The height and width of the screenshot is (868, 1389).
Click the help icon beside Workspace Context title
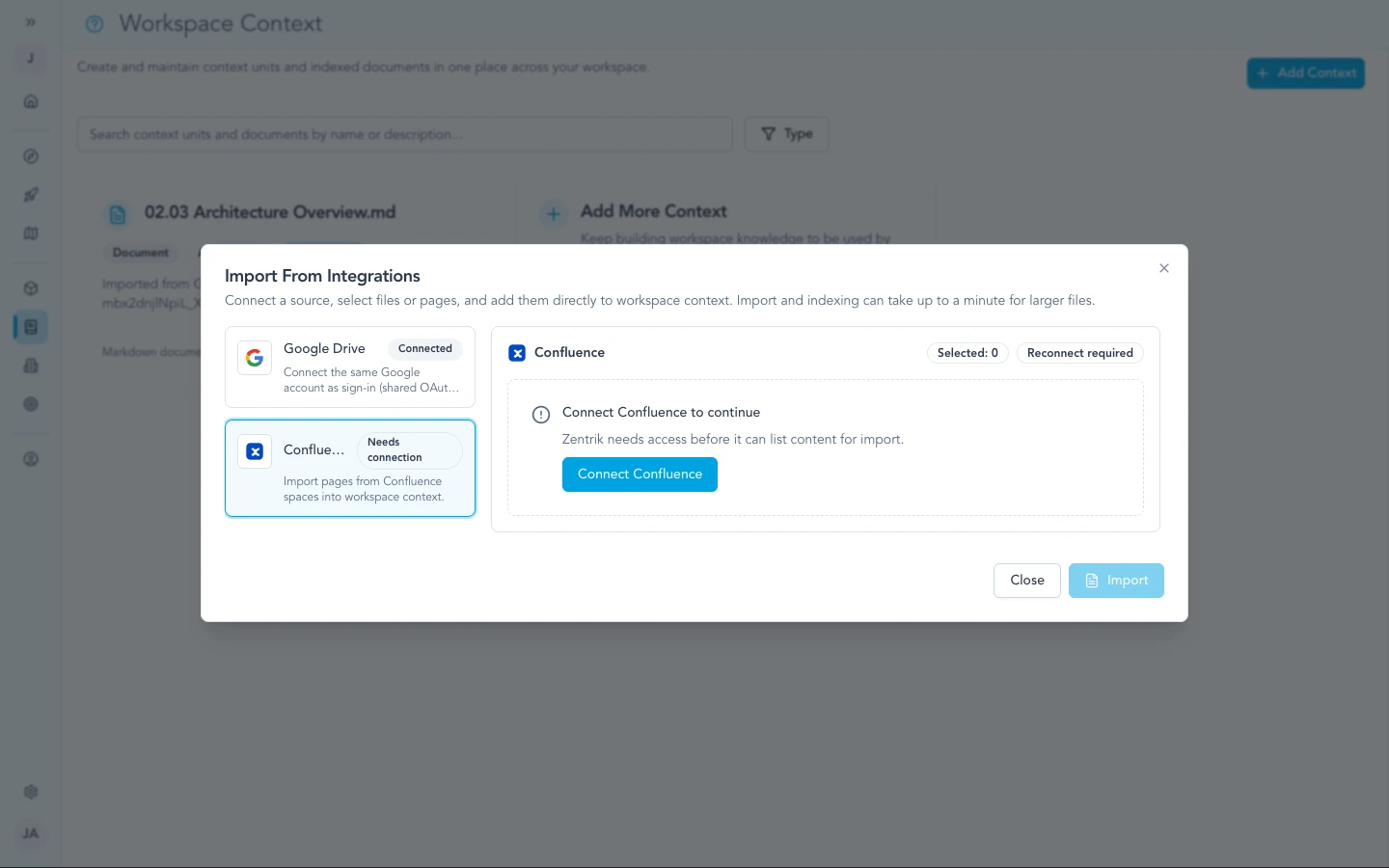95,24
